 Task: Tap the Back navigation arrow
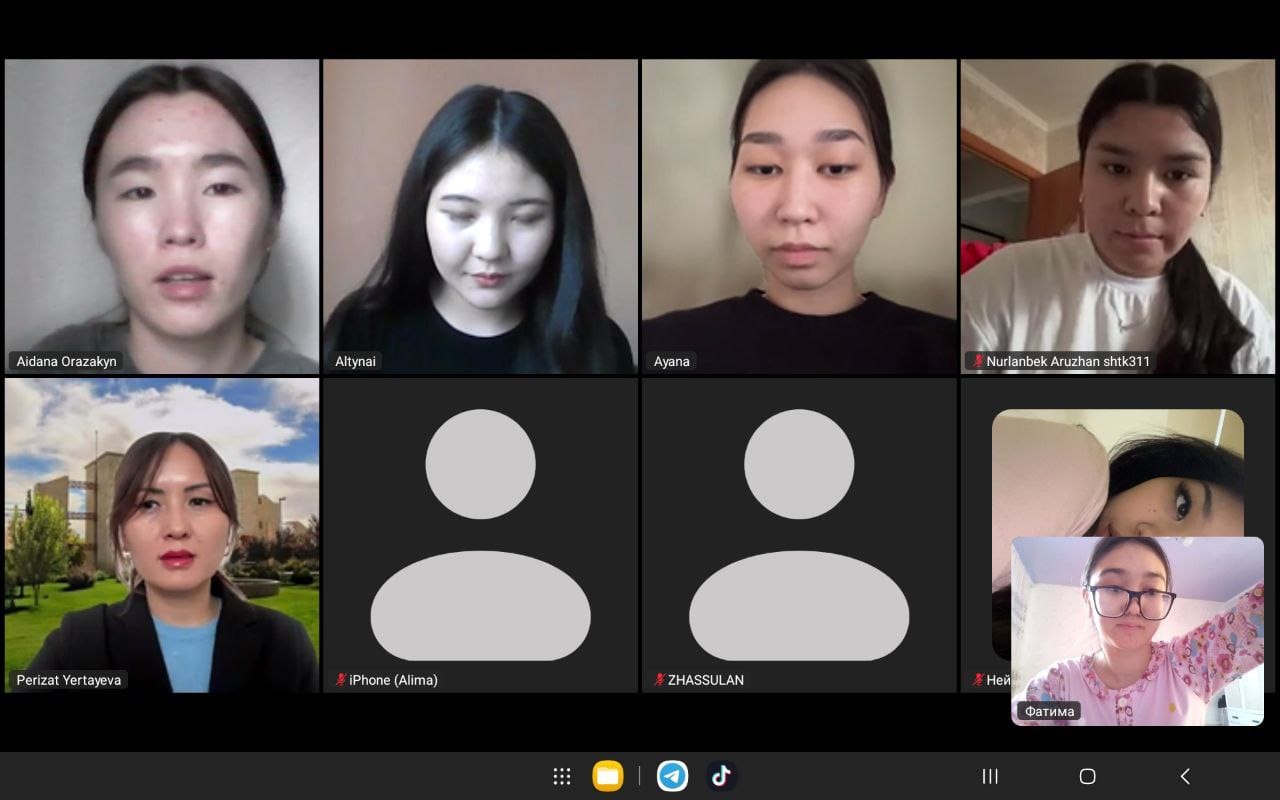tap(1185, 776)
